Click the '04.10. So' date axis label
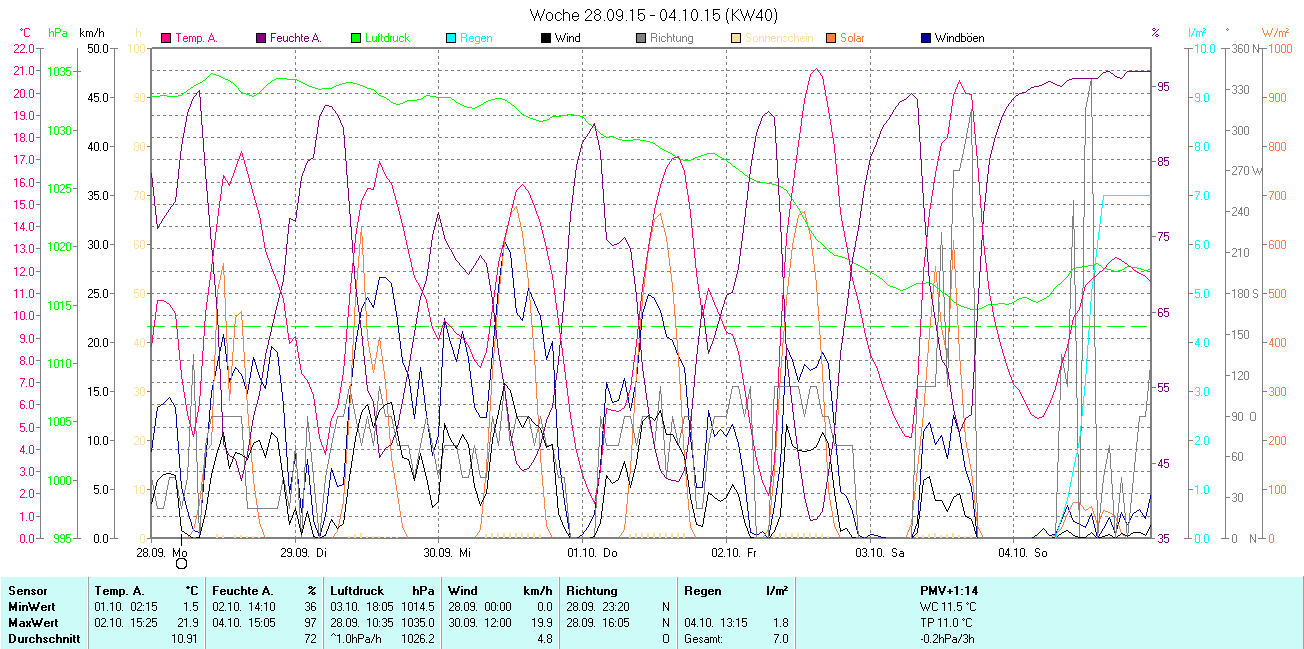 tap(1023, 551)
